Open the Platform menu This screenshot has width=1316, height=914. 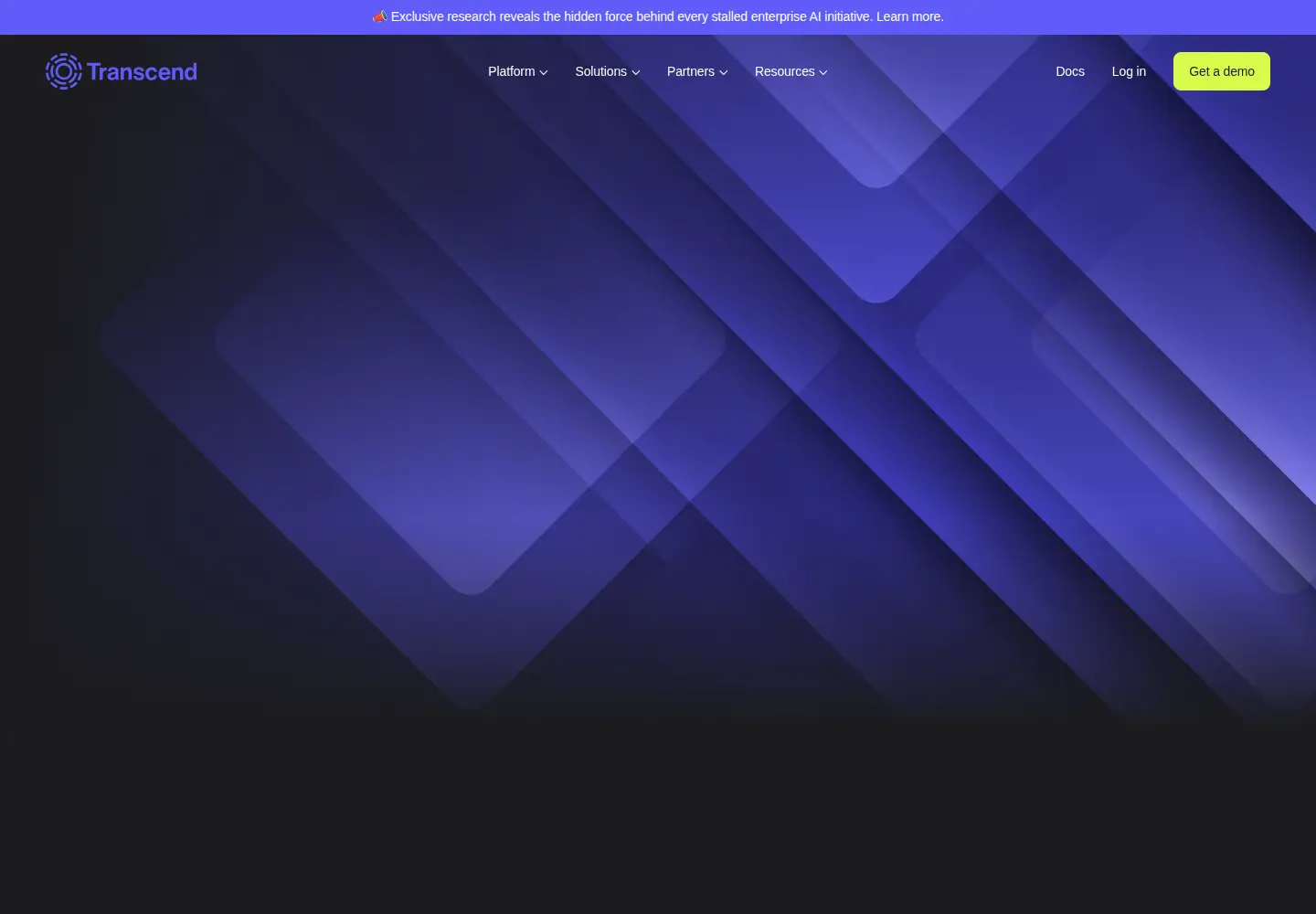(x=517, y=71)
